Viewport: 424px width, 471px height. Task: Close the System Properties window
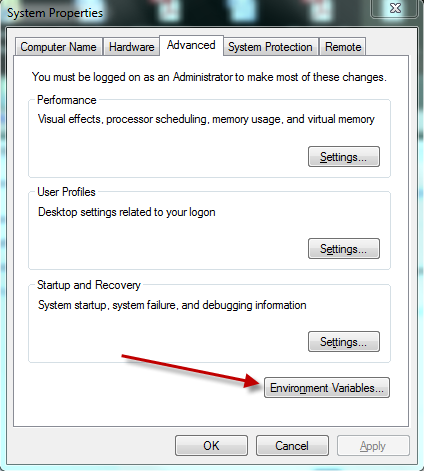(x=395, y=8)
